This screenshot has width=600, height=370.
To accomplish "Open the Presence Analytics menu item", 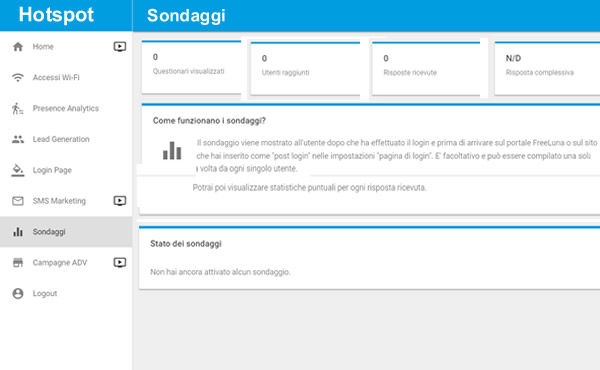I will click(x=66, y=109).
